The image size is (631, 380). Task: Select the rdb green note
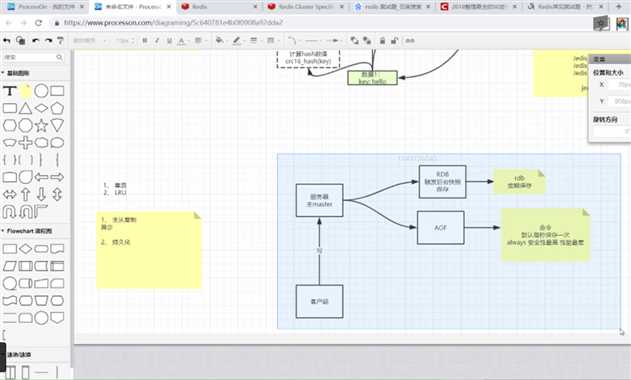click(519, 182)
